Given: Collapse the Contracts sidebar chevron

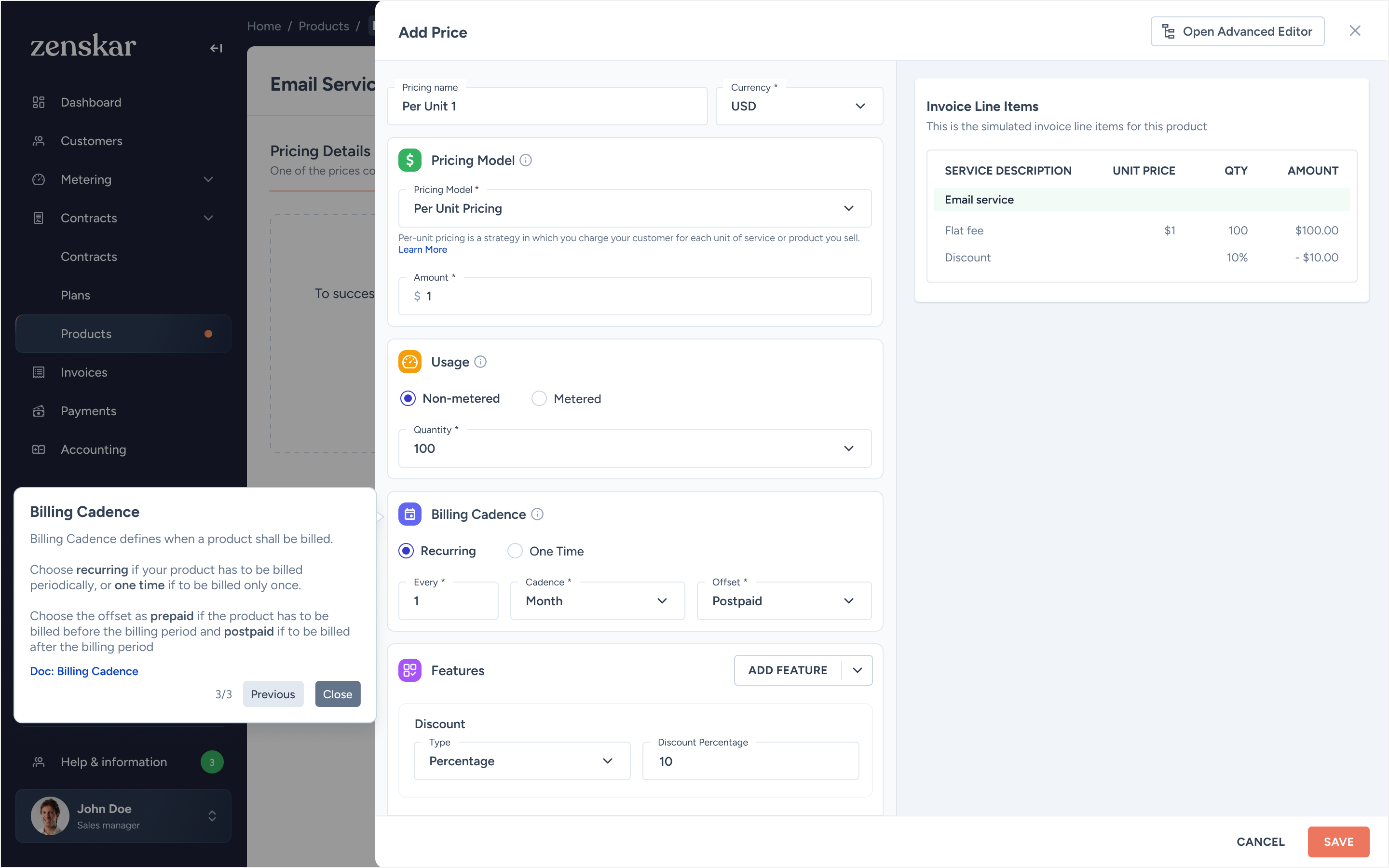Looking at the screenshot, I should tap(208, 218).
